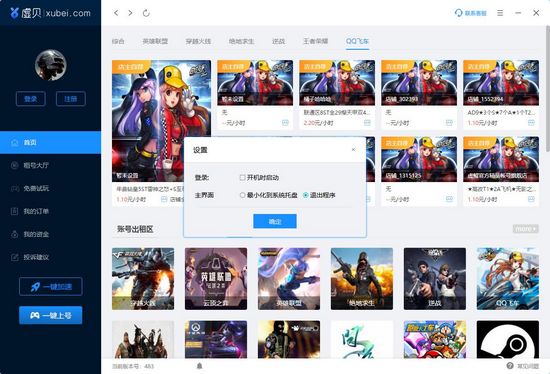
Task: Open the more link in 账号出租区
Action: click(525, 229)
